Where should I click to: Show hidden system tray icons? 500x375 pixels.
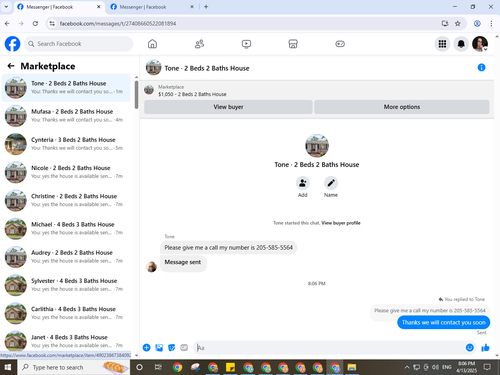click(407, 367)
